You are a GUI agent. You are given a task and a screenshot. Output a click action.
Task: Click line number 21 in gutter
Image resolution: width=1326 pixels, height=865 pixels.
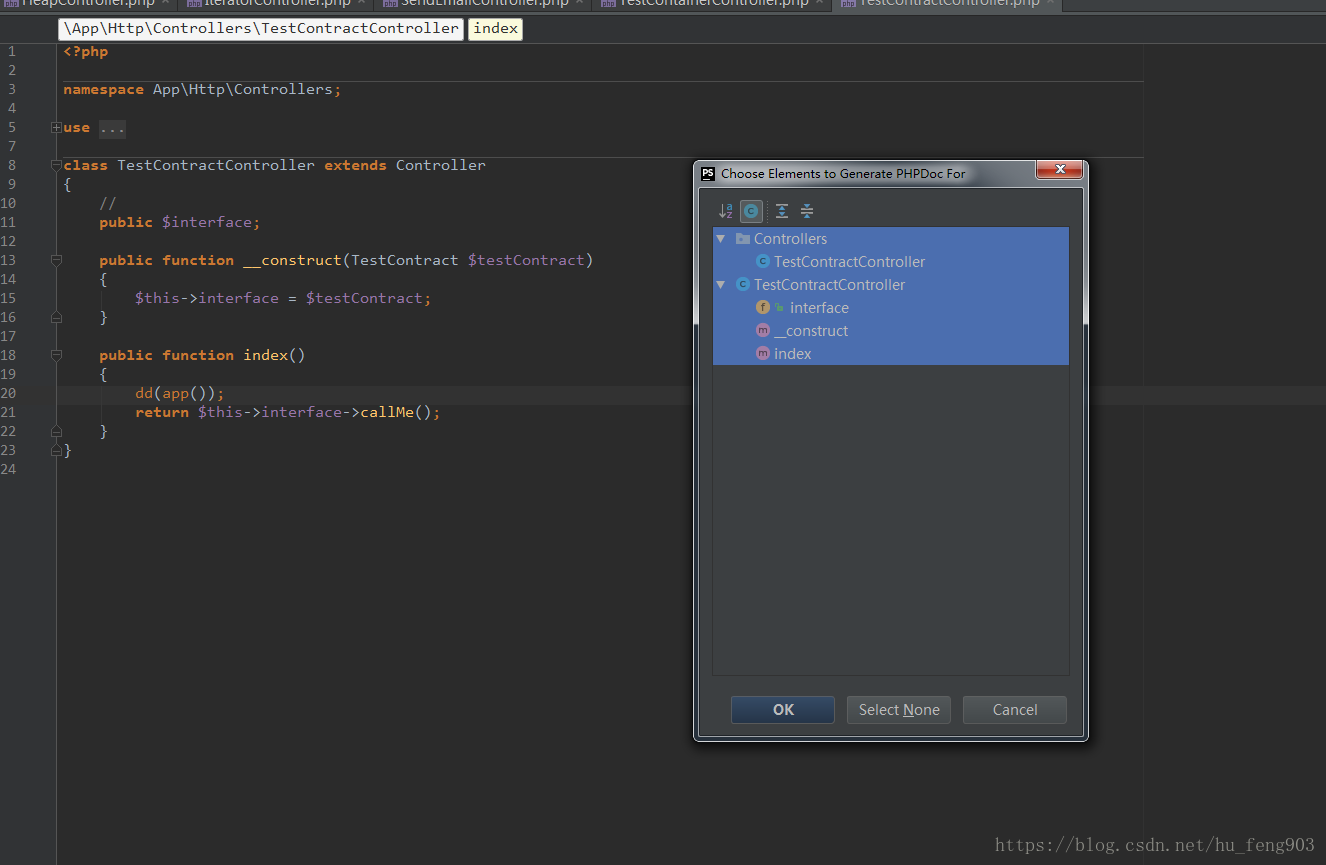9,412
